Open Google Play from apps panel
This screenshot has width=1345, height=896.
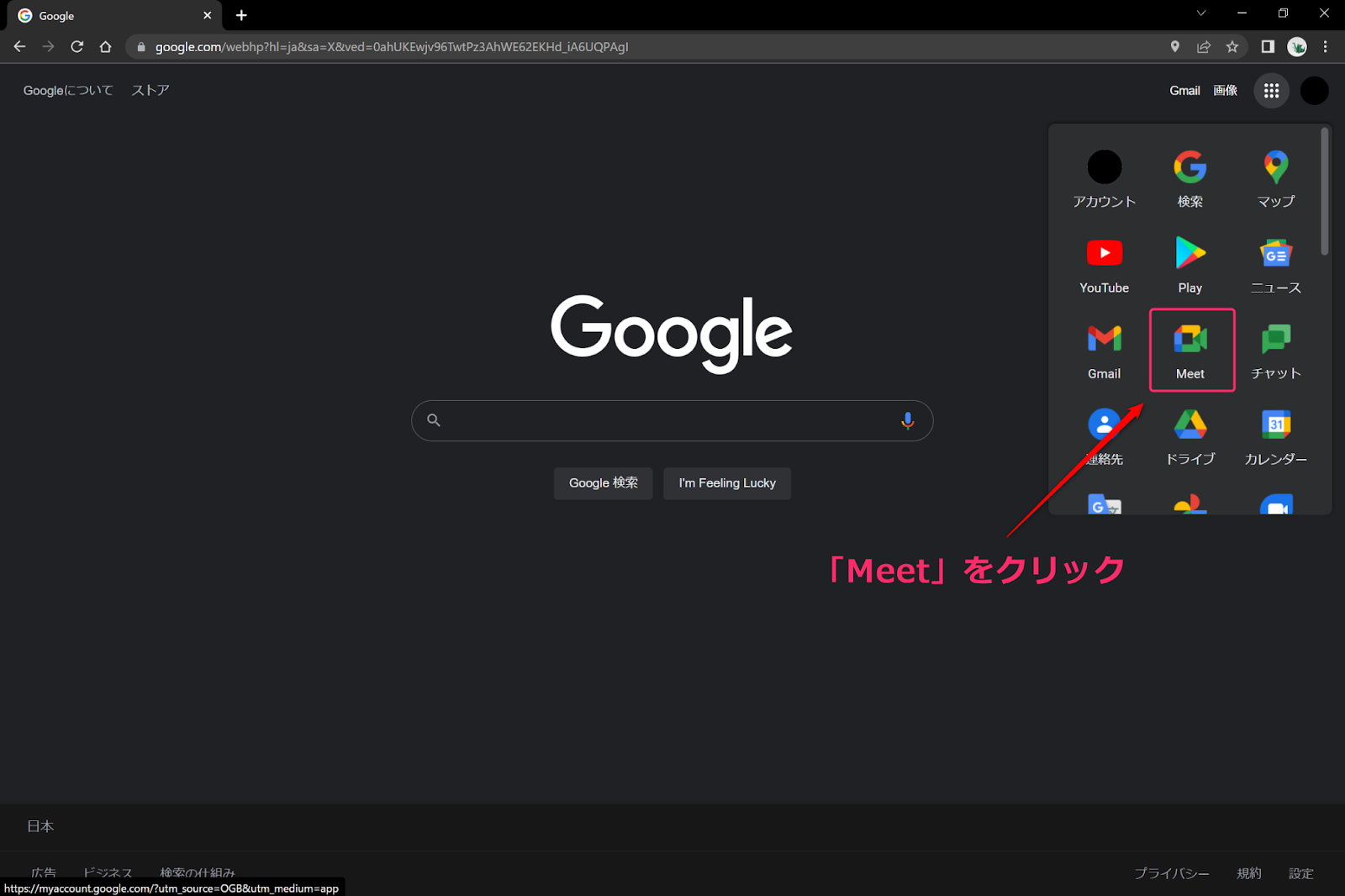click(1190, 264)
